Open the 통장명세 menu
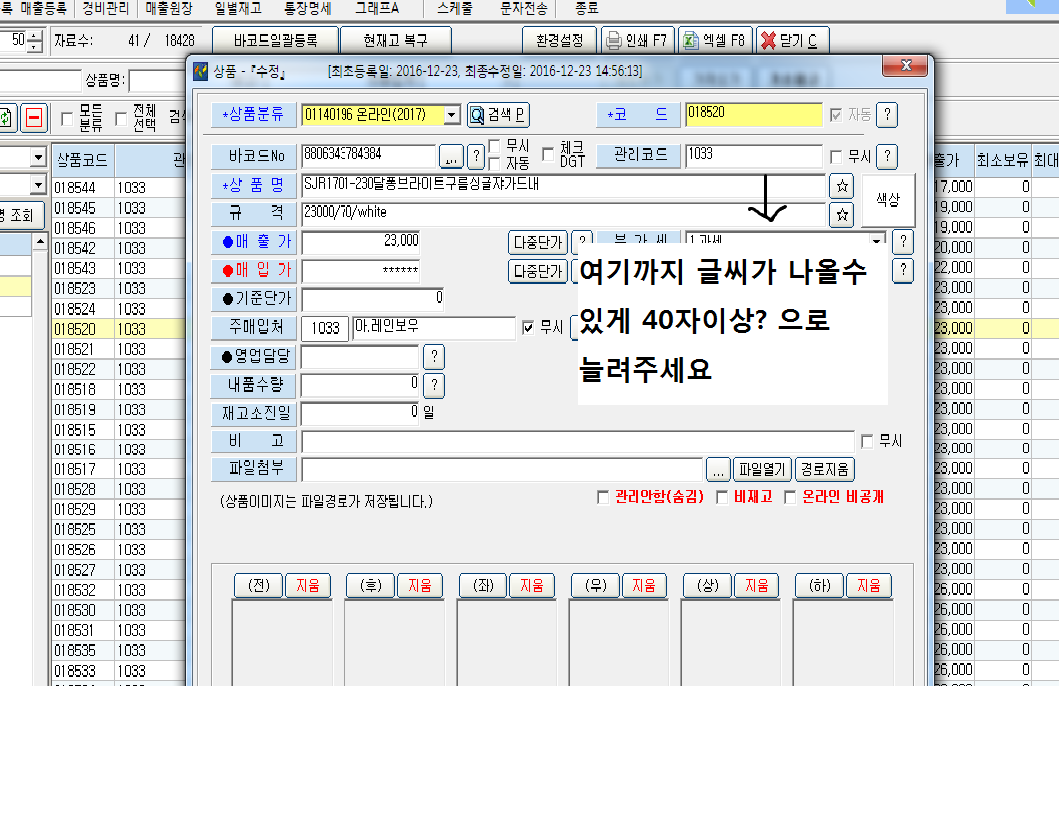 307,8
